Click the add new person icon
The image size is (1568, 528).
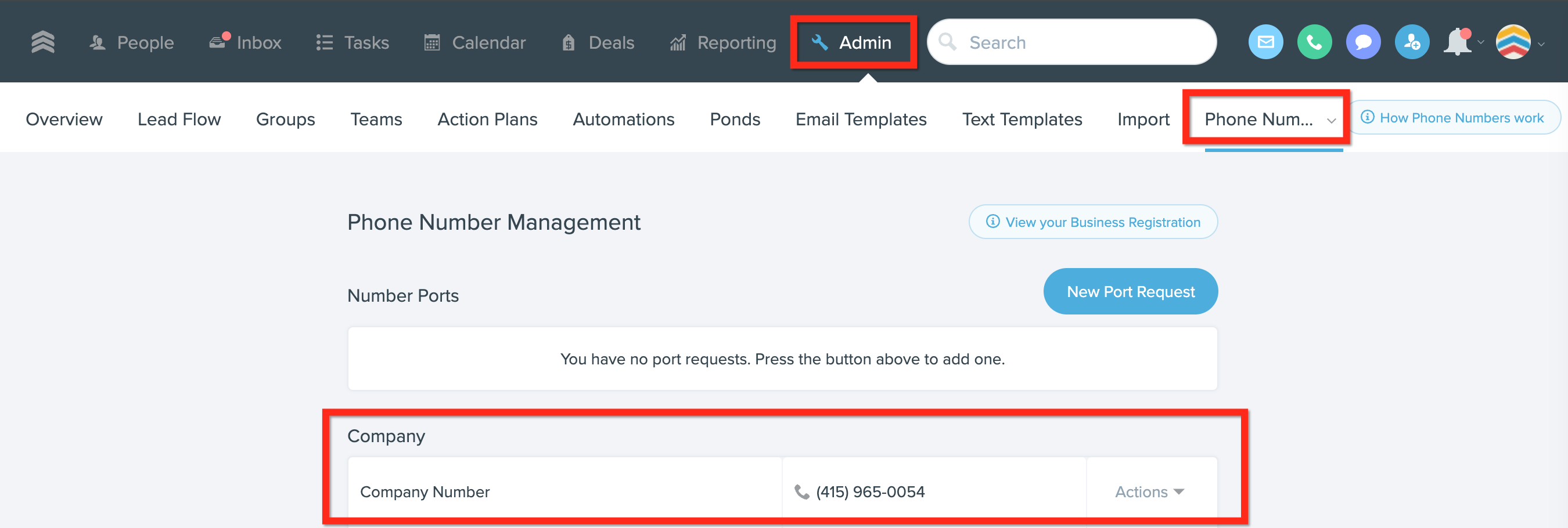(x=1412, y=42)
